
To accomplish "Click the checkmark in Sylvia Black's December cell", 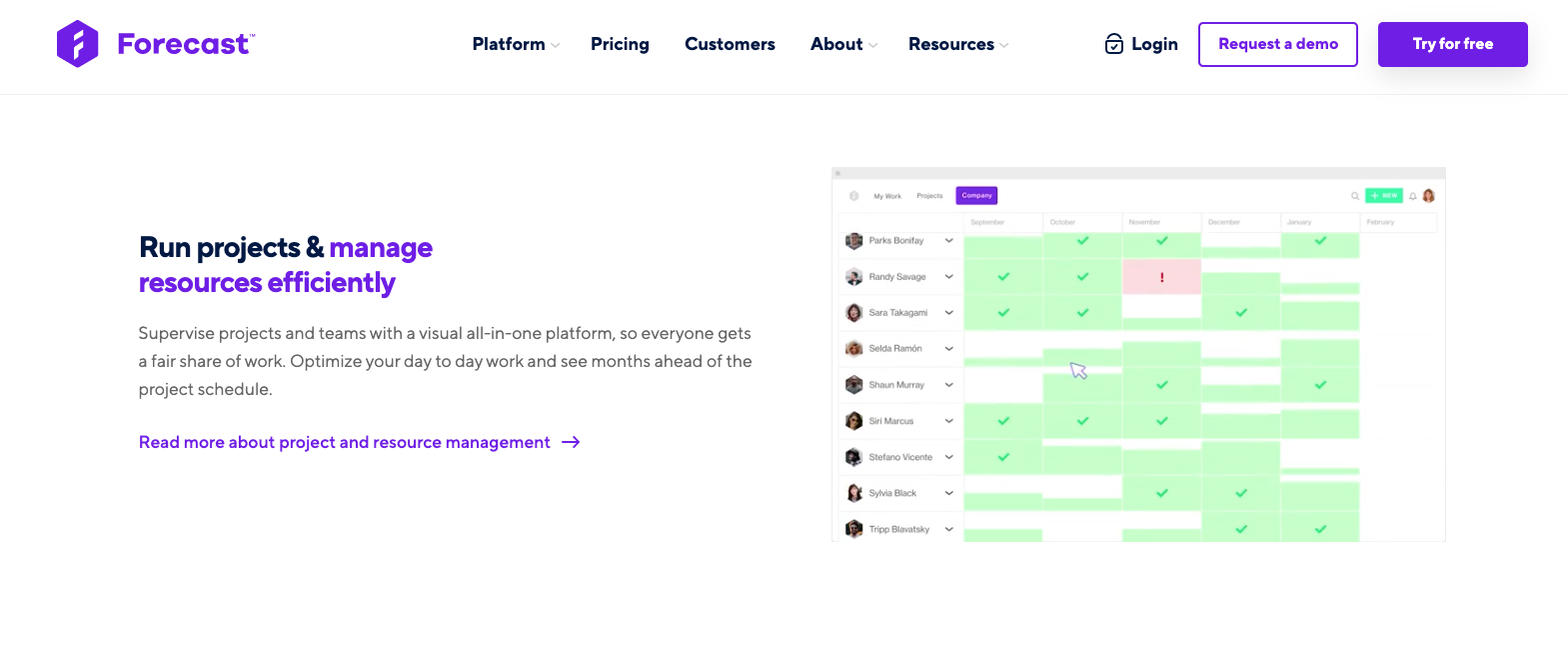I will (x=1241, y=493).
